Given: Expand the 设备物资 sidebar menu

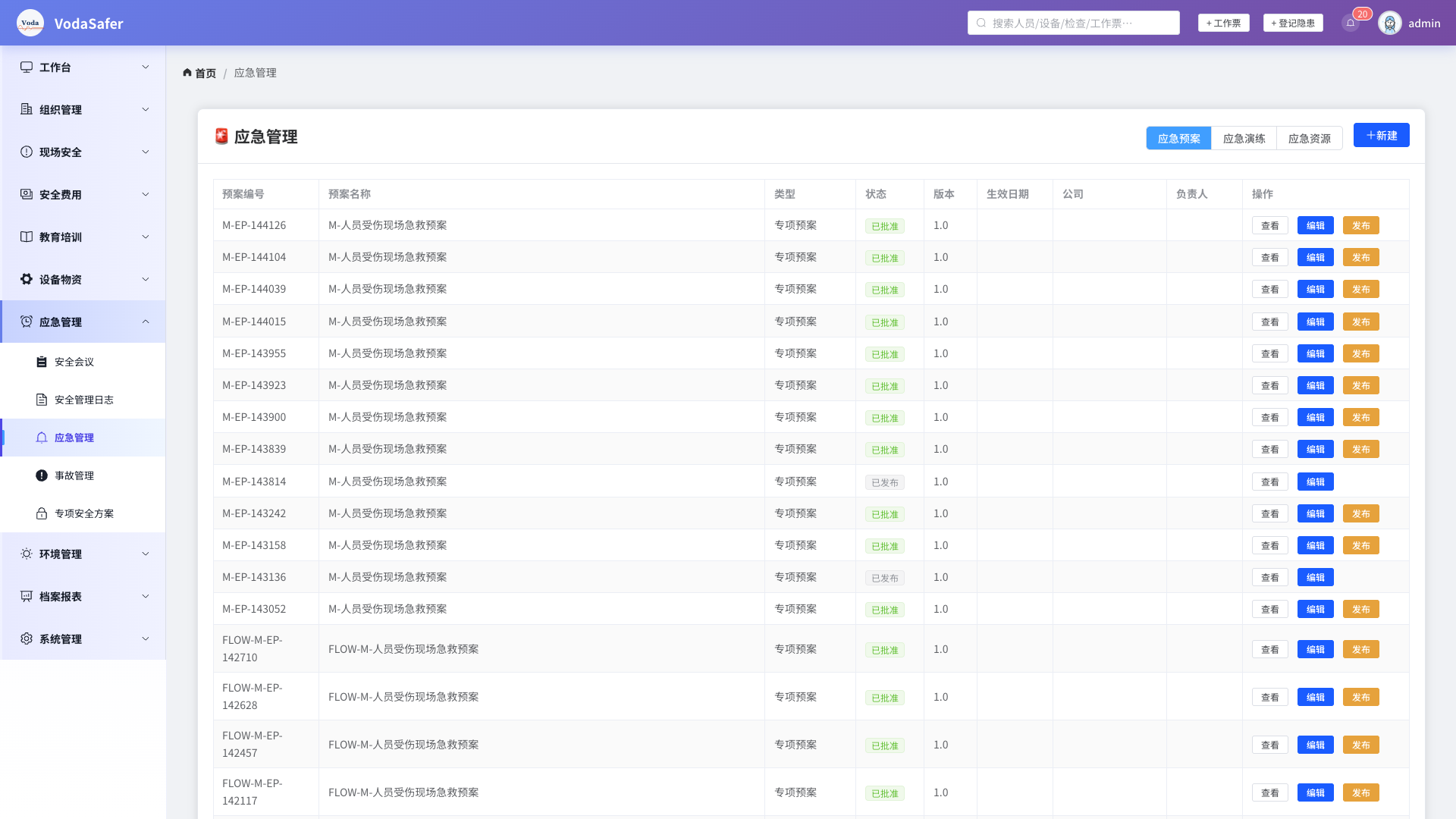Looking at the screenshot, I should (83, 279).
